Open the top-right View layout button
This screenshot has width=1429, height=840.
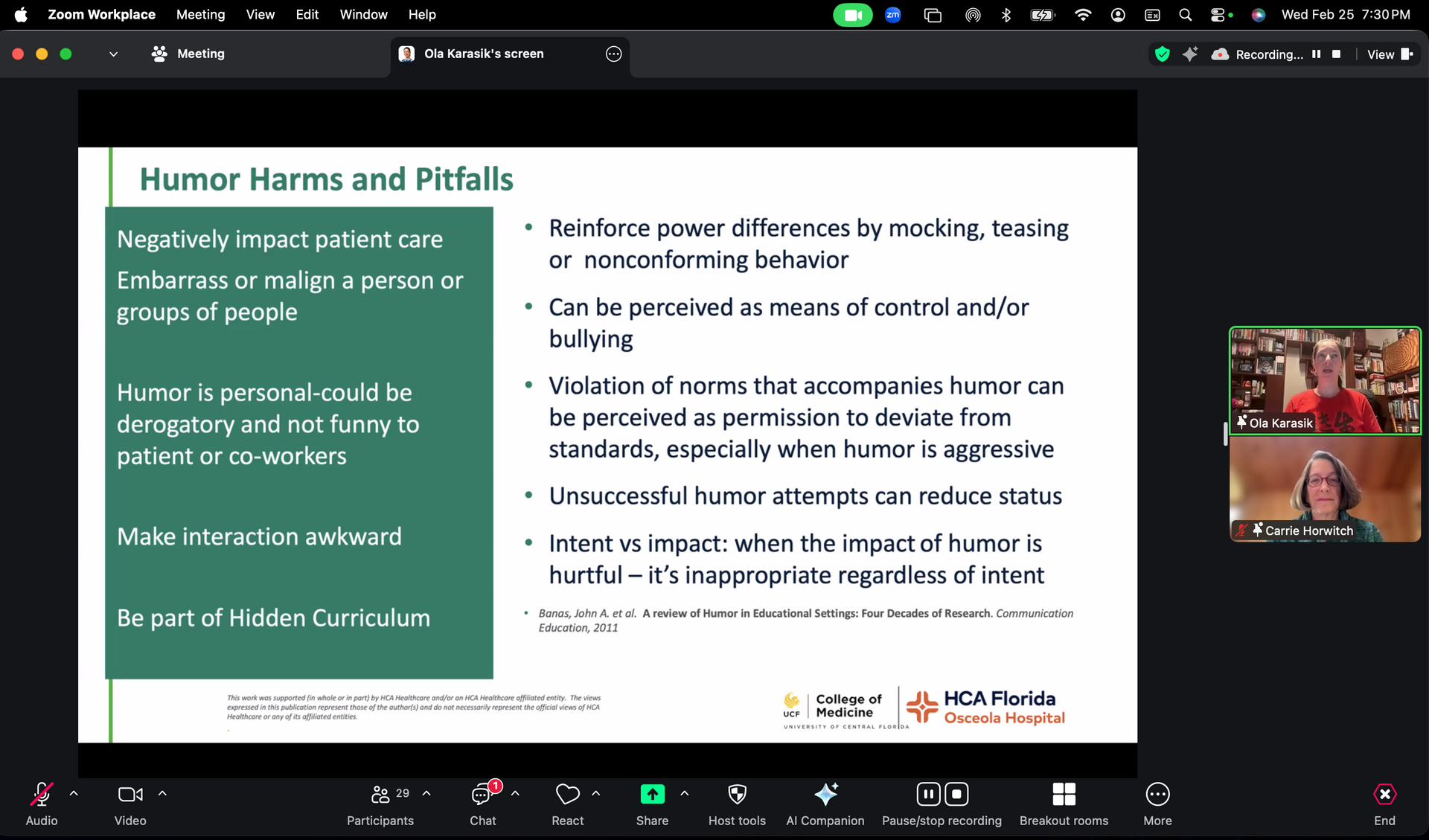(x=1389, y=54)
